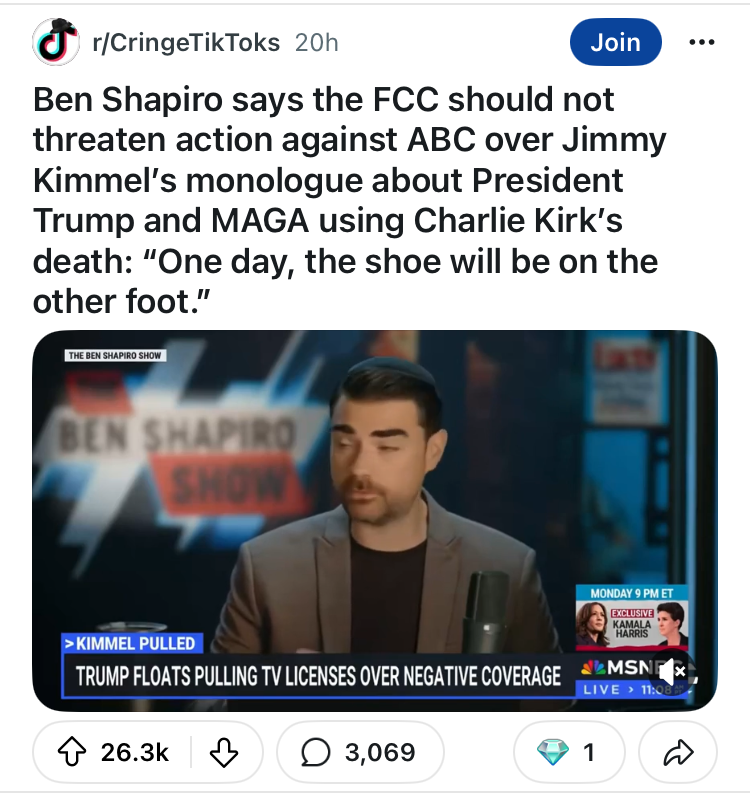Tap the comments speech bubble icon
This screenshot has width=750, height=795.
tap(313, 751)
